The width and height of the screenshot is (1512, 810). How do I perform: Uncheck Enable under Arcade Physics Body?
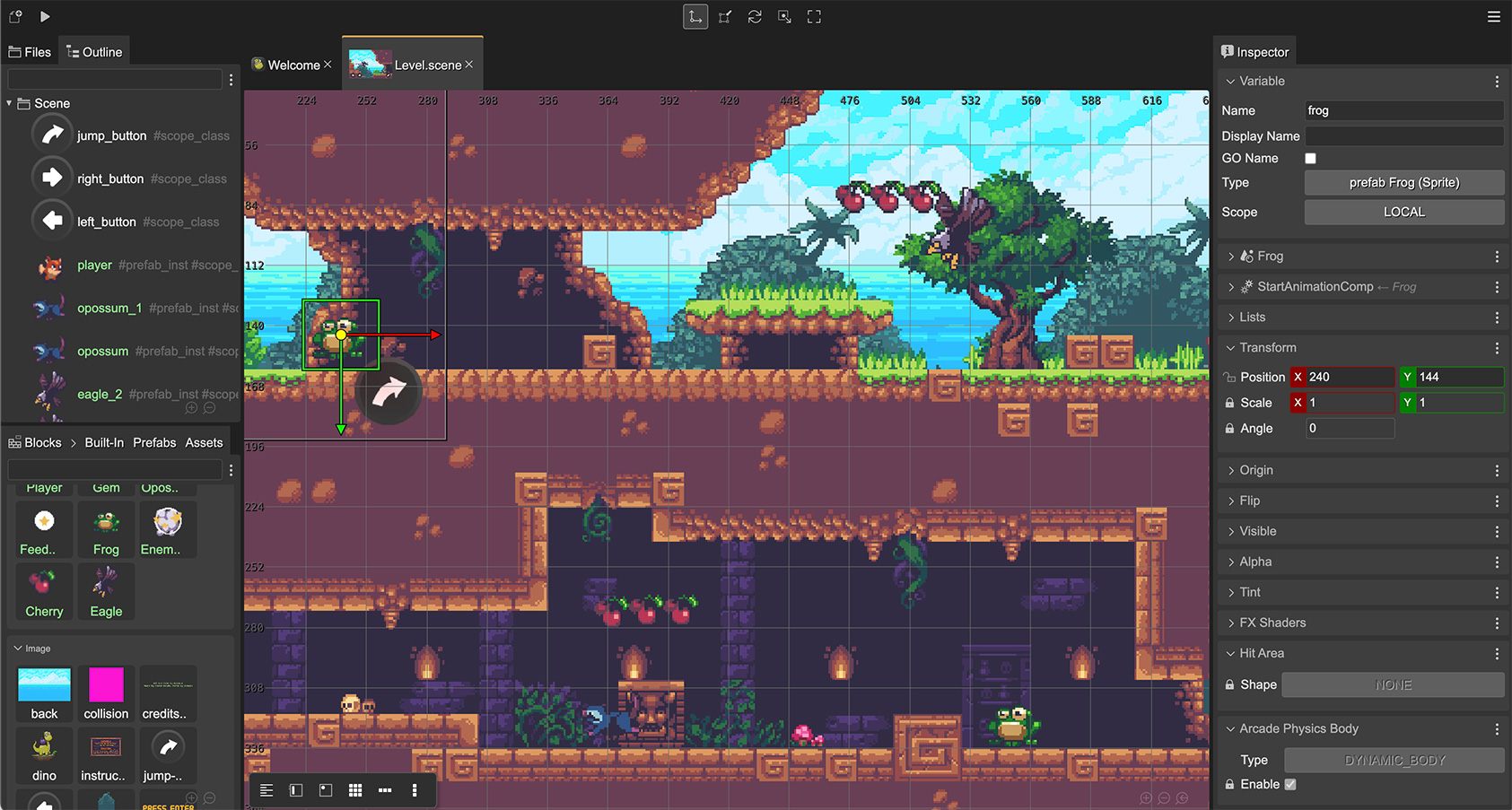[1290, 784]
